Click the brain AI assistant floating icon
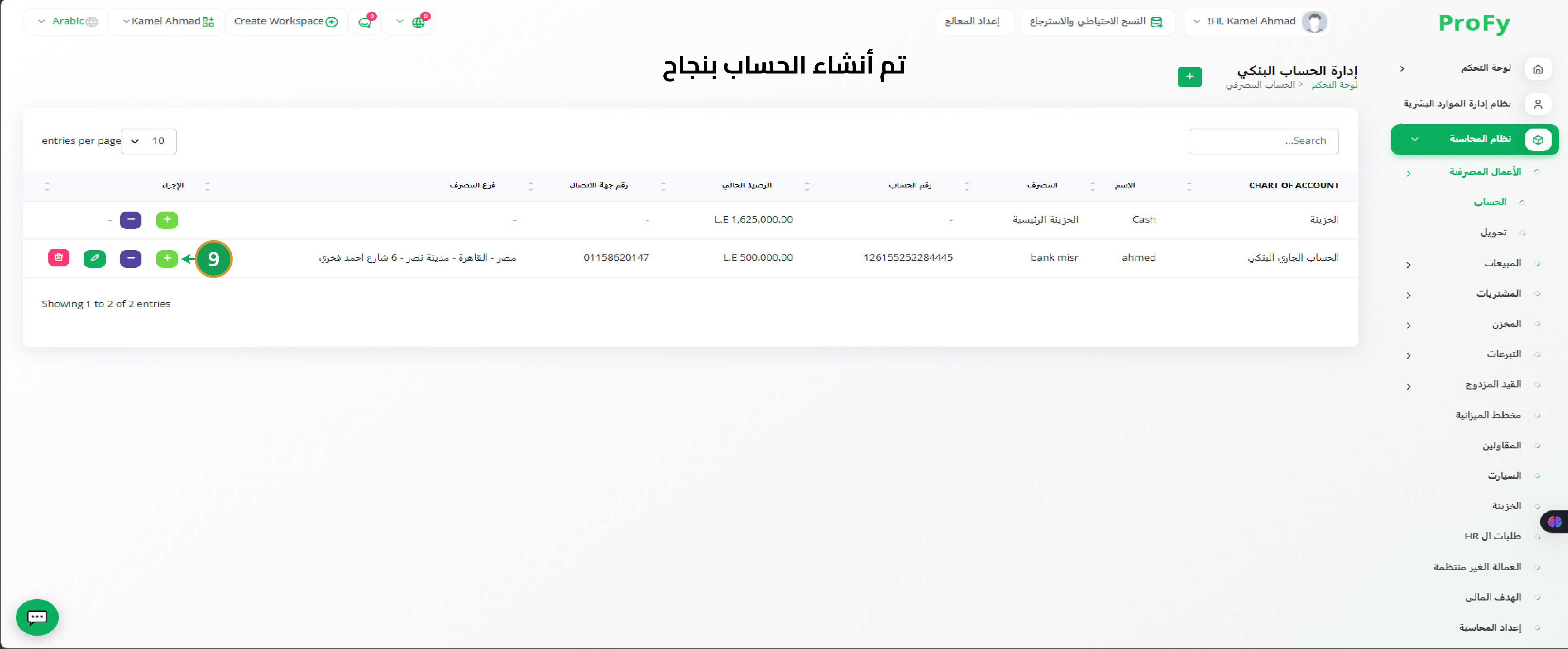This screenshot has height=649, width=1568. [x=1555, y=522]
